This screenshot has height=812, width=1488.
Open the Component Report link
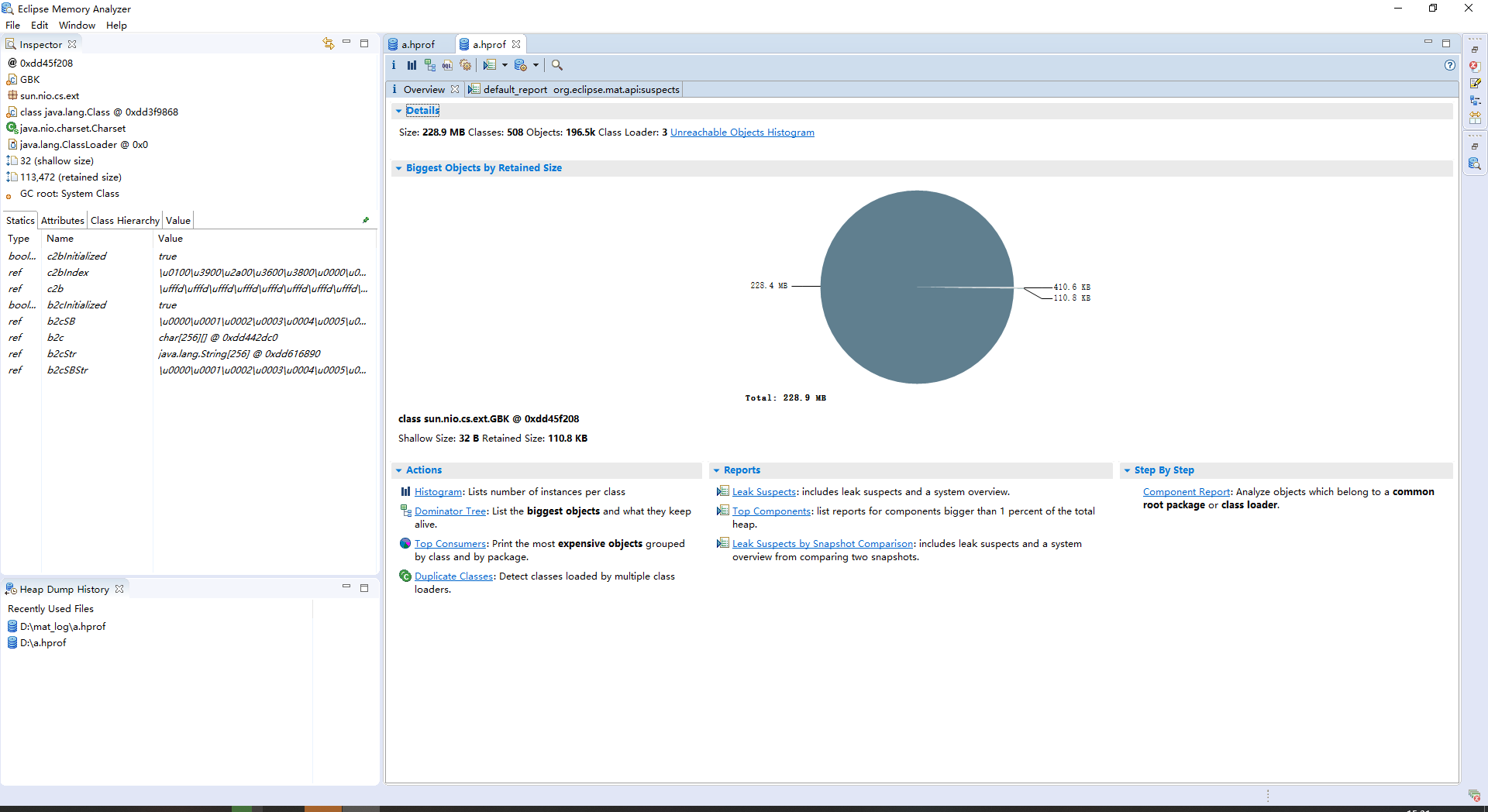coord(1187,492)
